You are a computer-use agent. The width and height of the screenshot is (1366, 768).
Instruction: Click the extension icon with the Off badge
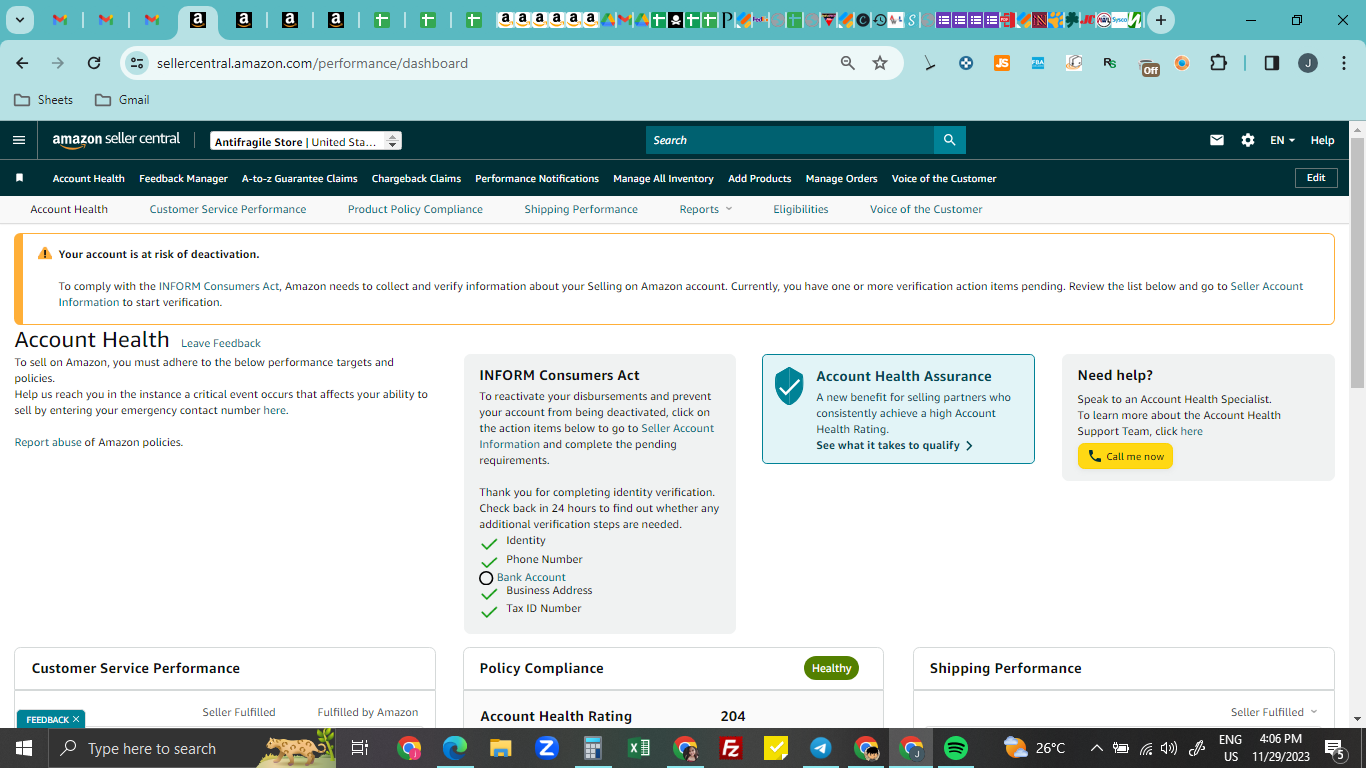click(1149, 66)
